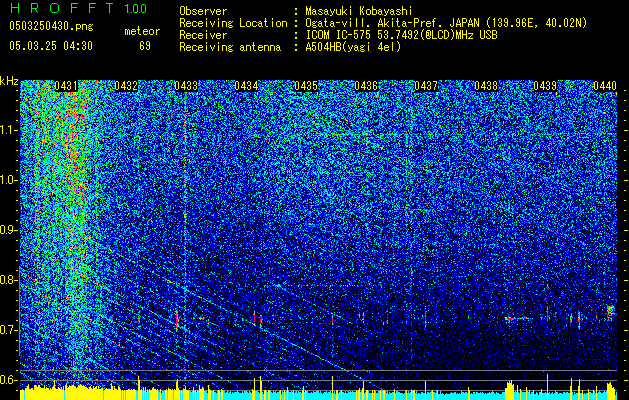Click the 0438 time marker
The image size is (629, 400).
pyautogui.click(x=486, y=86)
